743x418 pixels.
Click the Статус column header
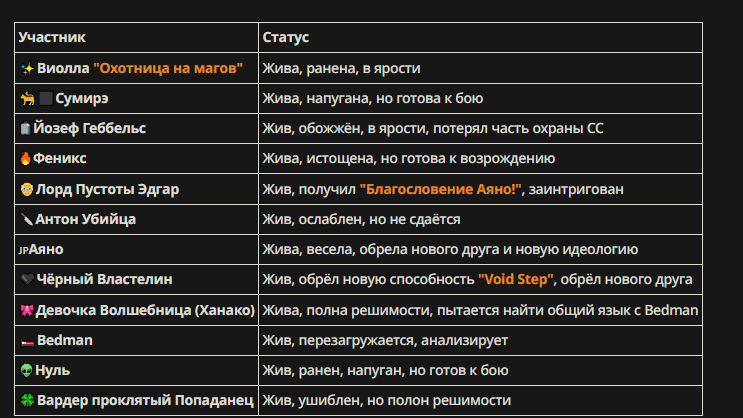point(286,37)
